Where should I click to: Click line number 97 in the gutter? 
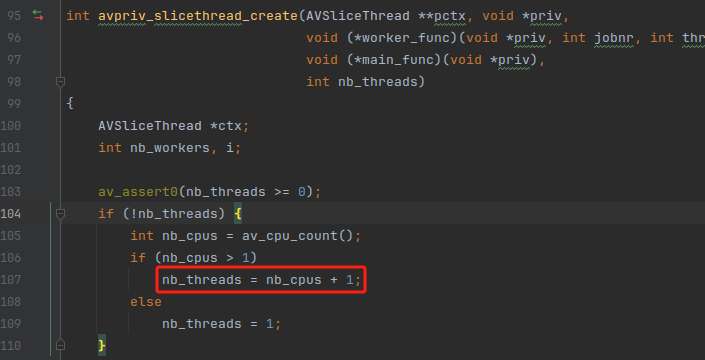14,60
